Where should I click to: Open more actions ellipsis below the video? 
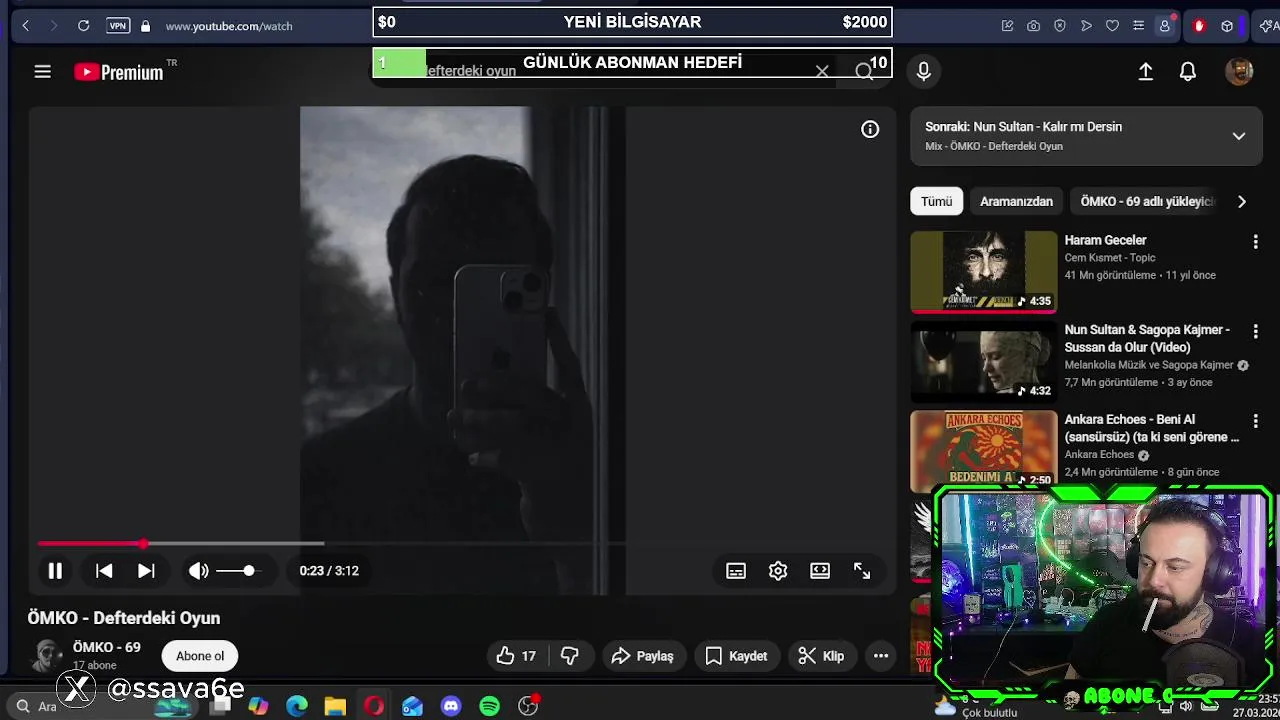pyautogui.click(x=881, y=656)
